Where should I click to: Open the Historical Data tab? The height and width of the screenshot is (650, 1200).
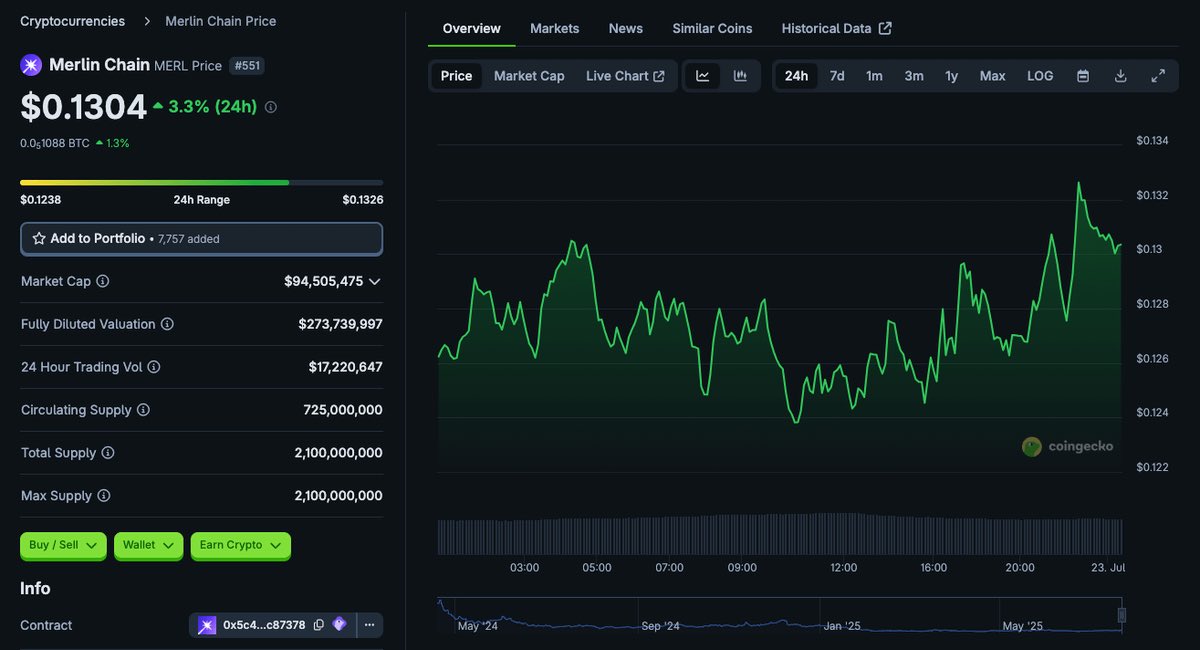(836, 28)
